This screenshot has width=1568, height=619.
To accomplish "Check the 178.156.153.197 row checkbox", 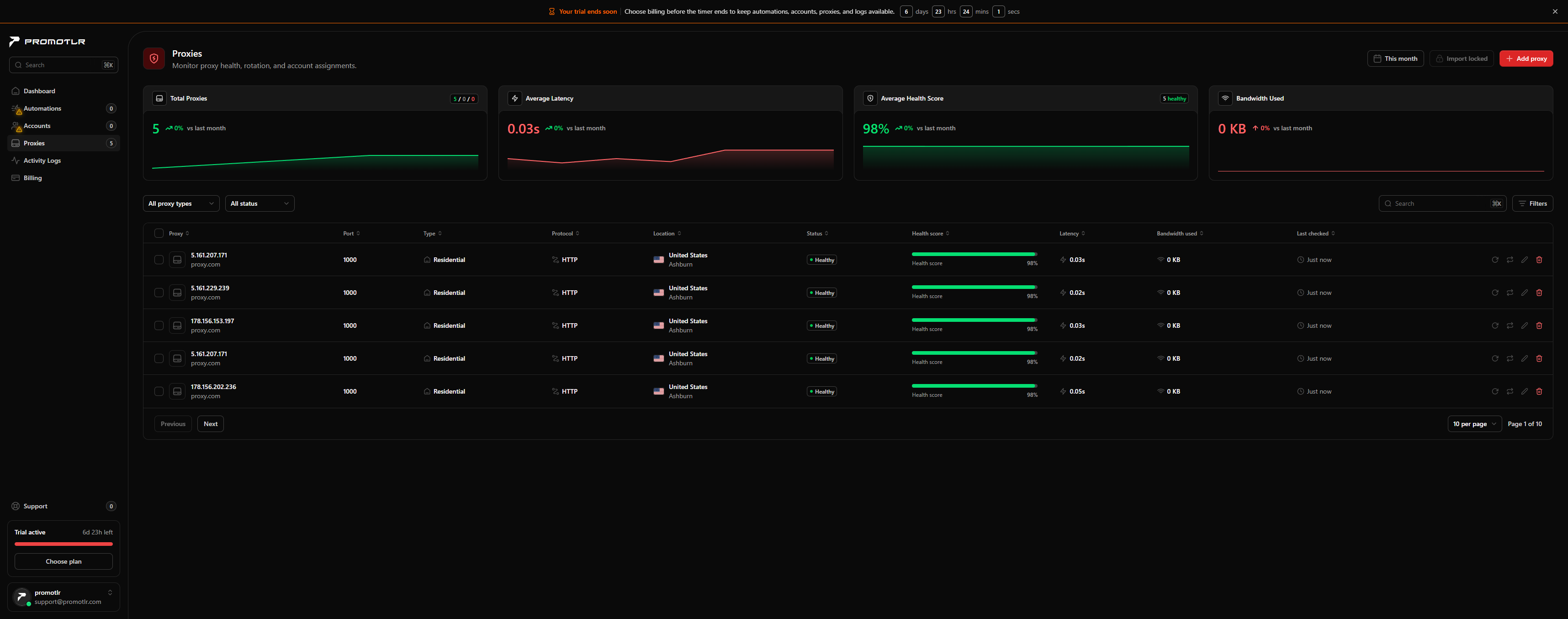I will pyautogui.click(x=159, y=326).
